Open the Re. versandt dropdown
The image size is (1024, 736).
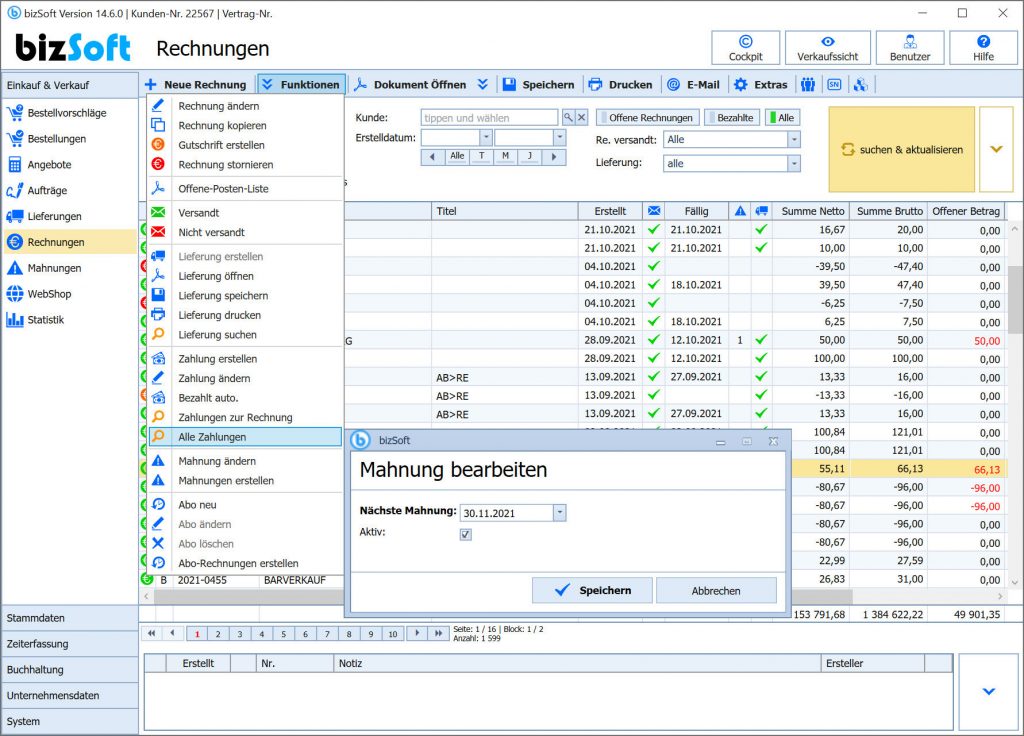[794, 139]
